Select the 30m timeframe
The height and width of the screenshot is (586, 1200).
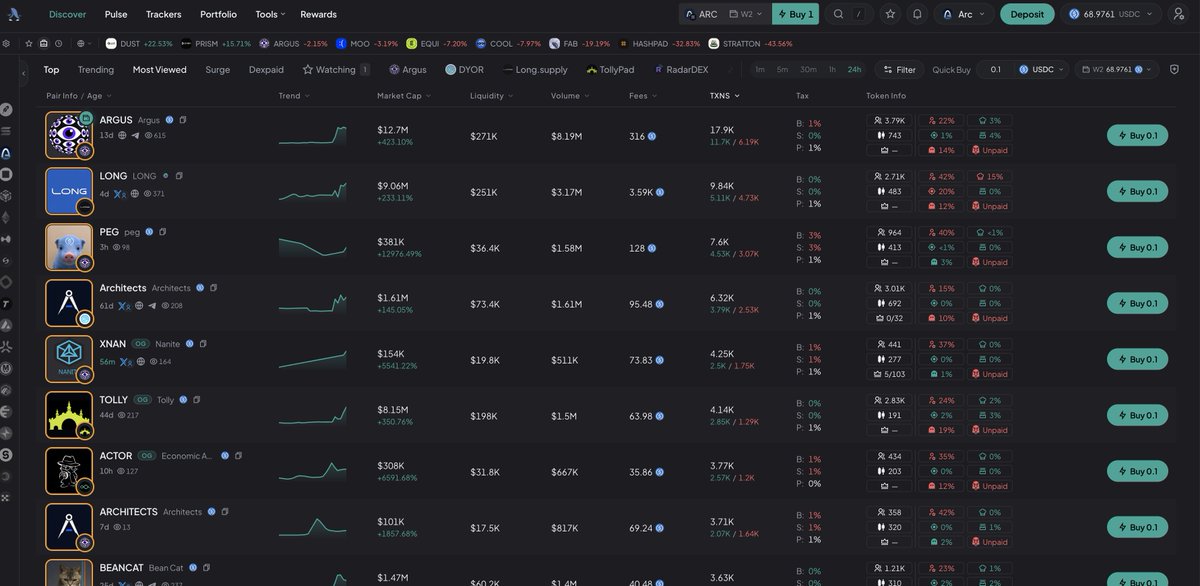coord(808,70)
